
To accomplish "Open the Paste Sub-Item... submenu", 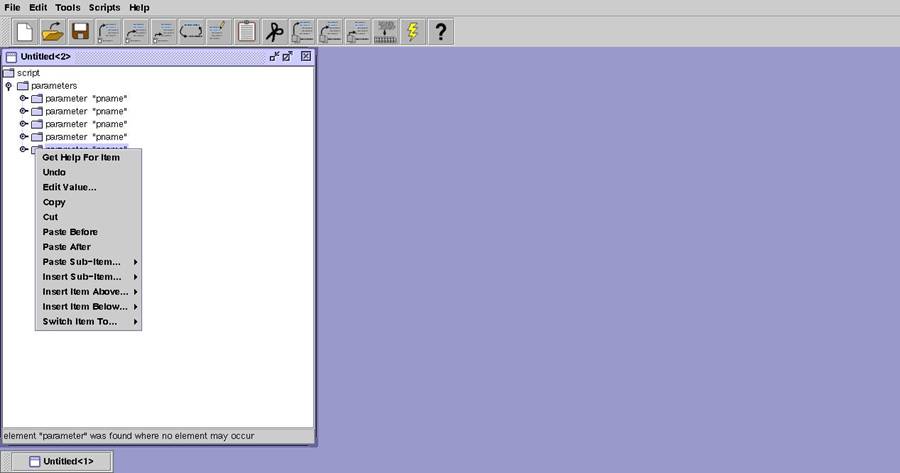I will coord(88,262).
